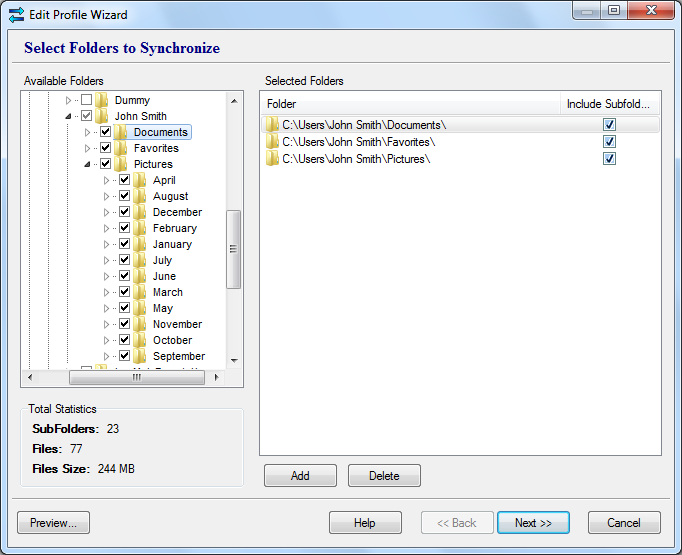Click folder icon for Pictures path row
Image resolution: width=682 pixels, height=555 pixels.
(x=272, y=159)
